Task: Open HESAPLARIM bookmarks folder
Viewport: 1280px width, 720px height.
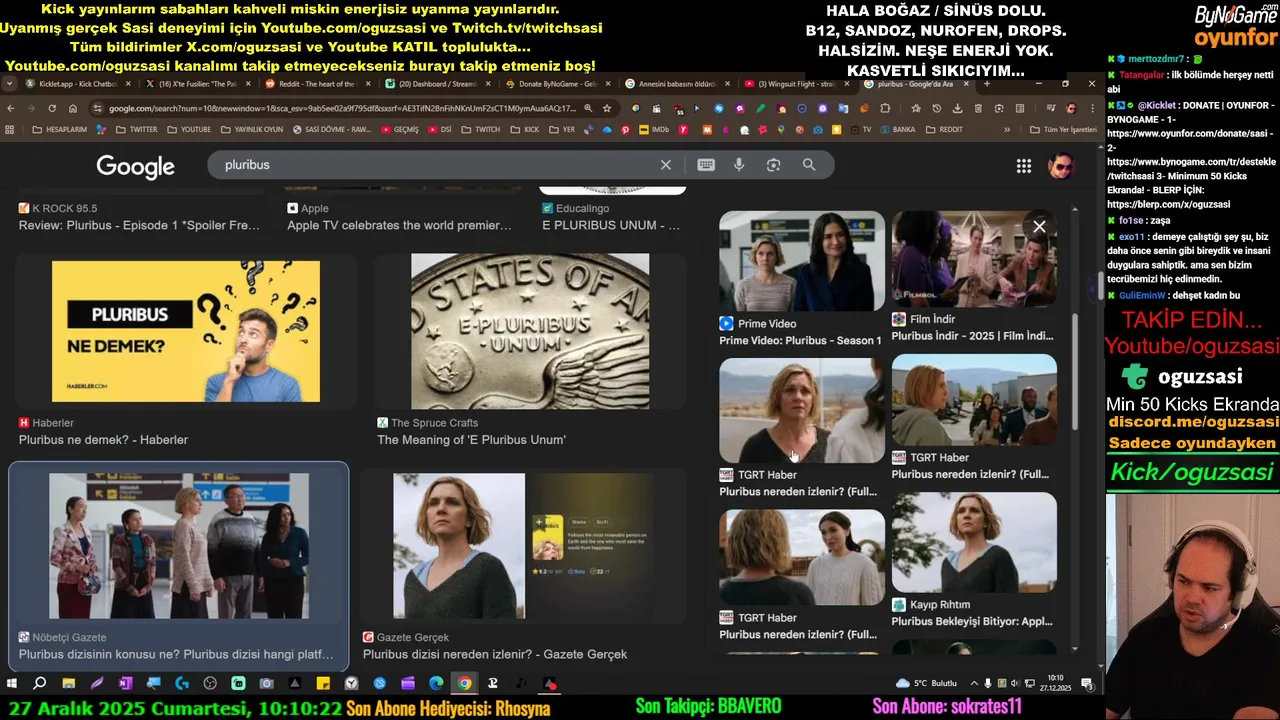Action: click(x=59, y=130)
